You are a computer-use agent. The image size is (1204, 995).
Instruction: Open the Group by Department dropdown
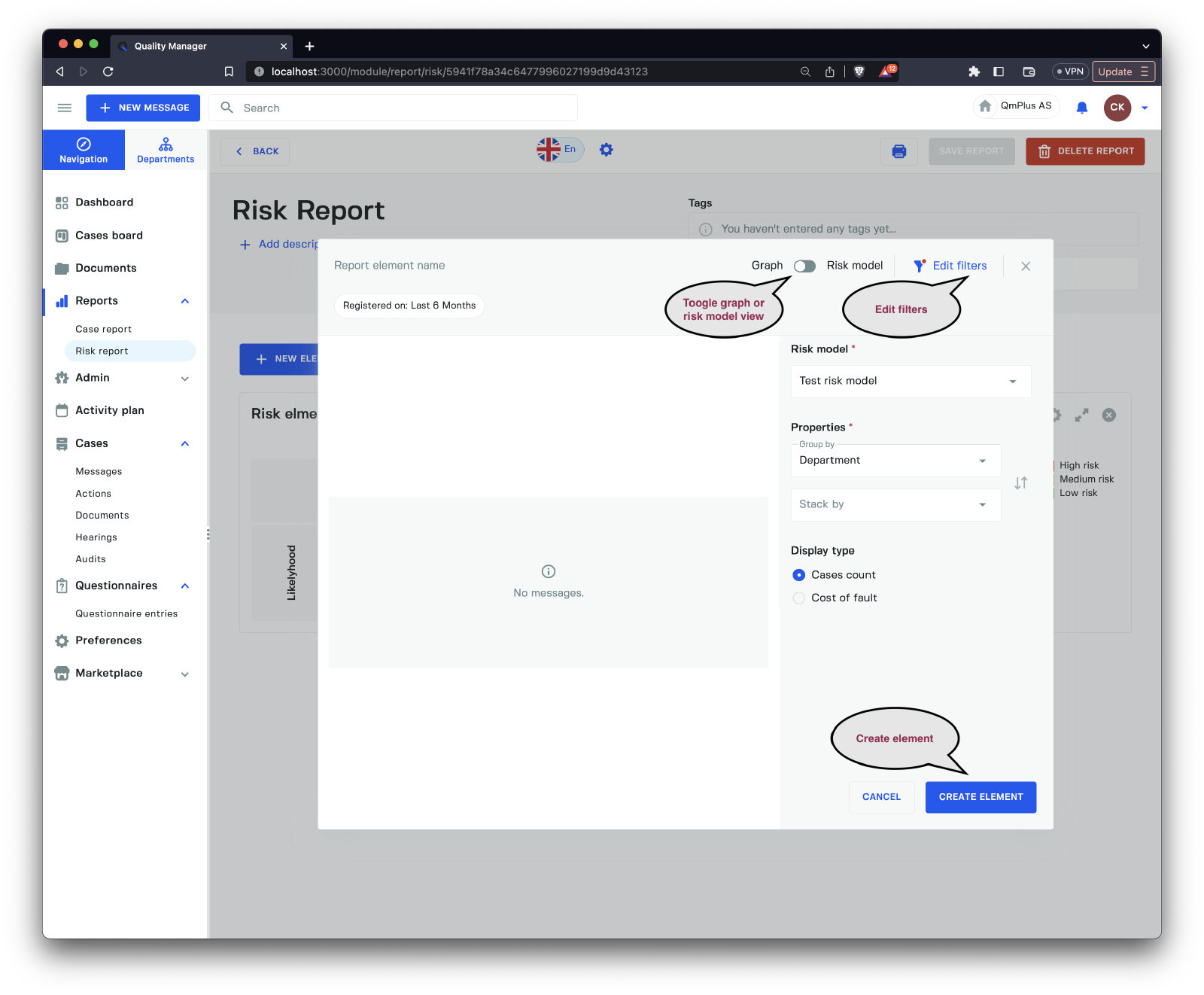coord(895,461)
